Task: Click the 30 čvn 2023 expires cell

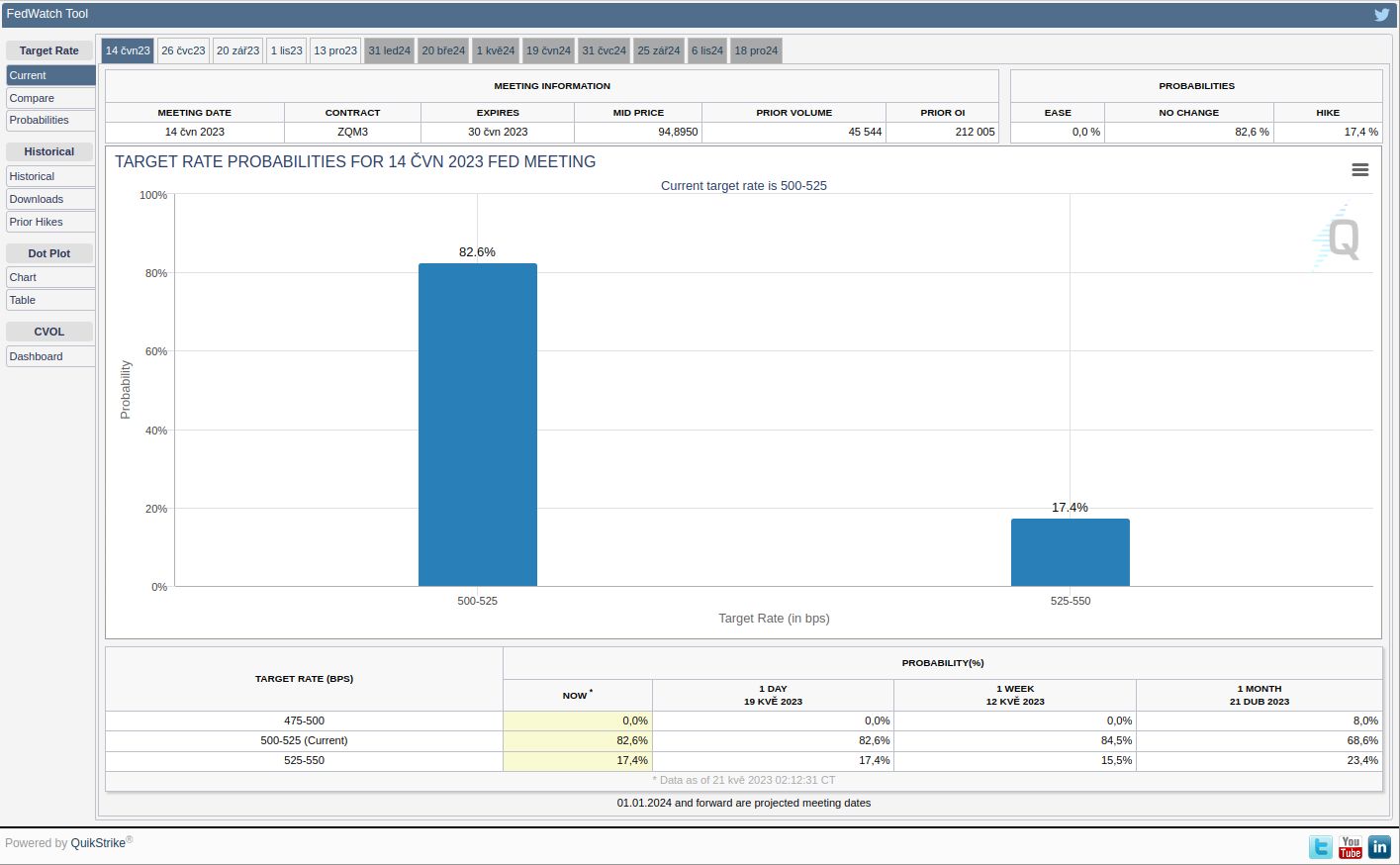Action: pos(498,132)
